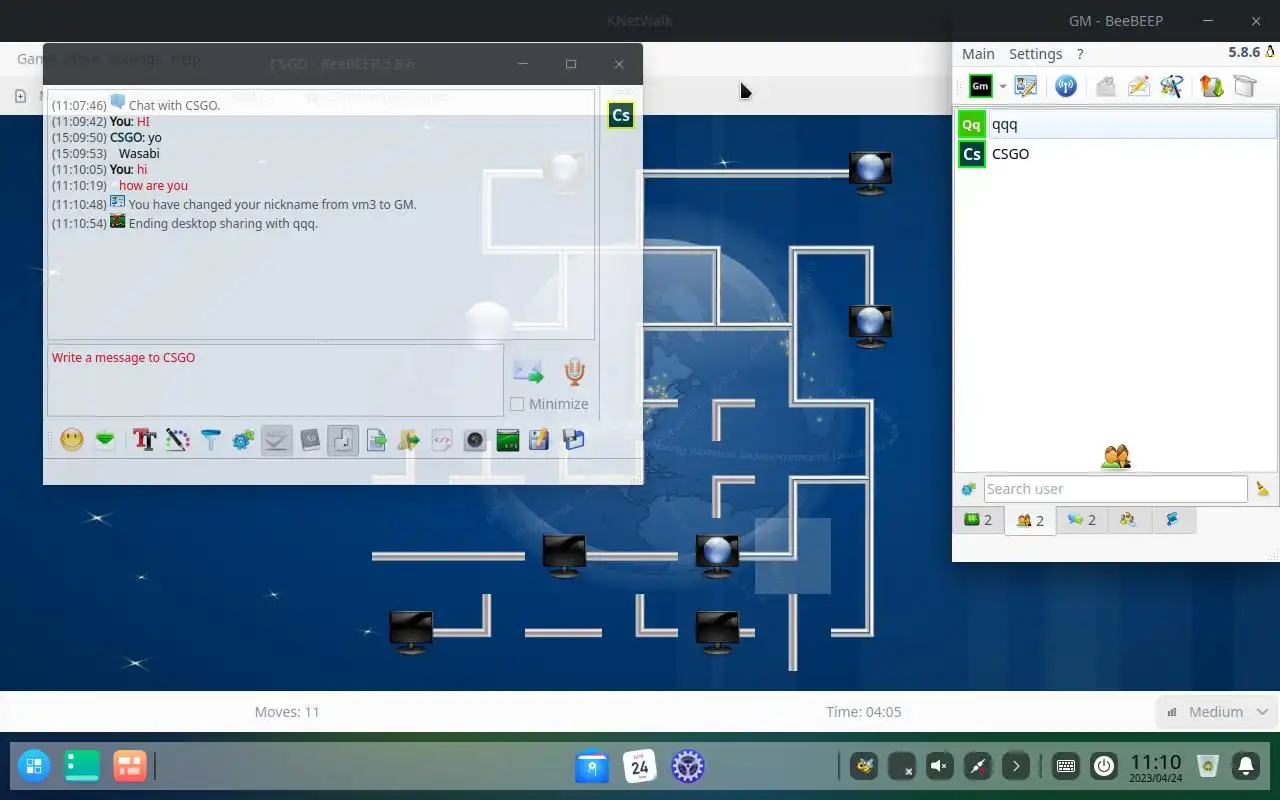The height and width of the screenshot is (800, 1280).
Task: Open the green desktop icon in the dock
Action: 82,767
